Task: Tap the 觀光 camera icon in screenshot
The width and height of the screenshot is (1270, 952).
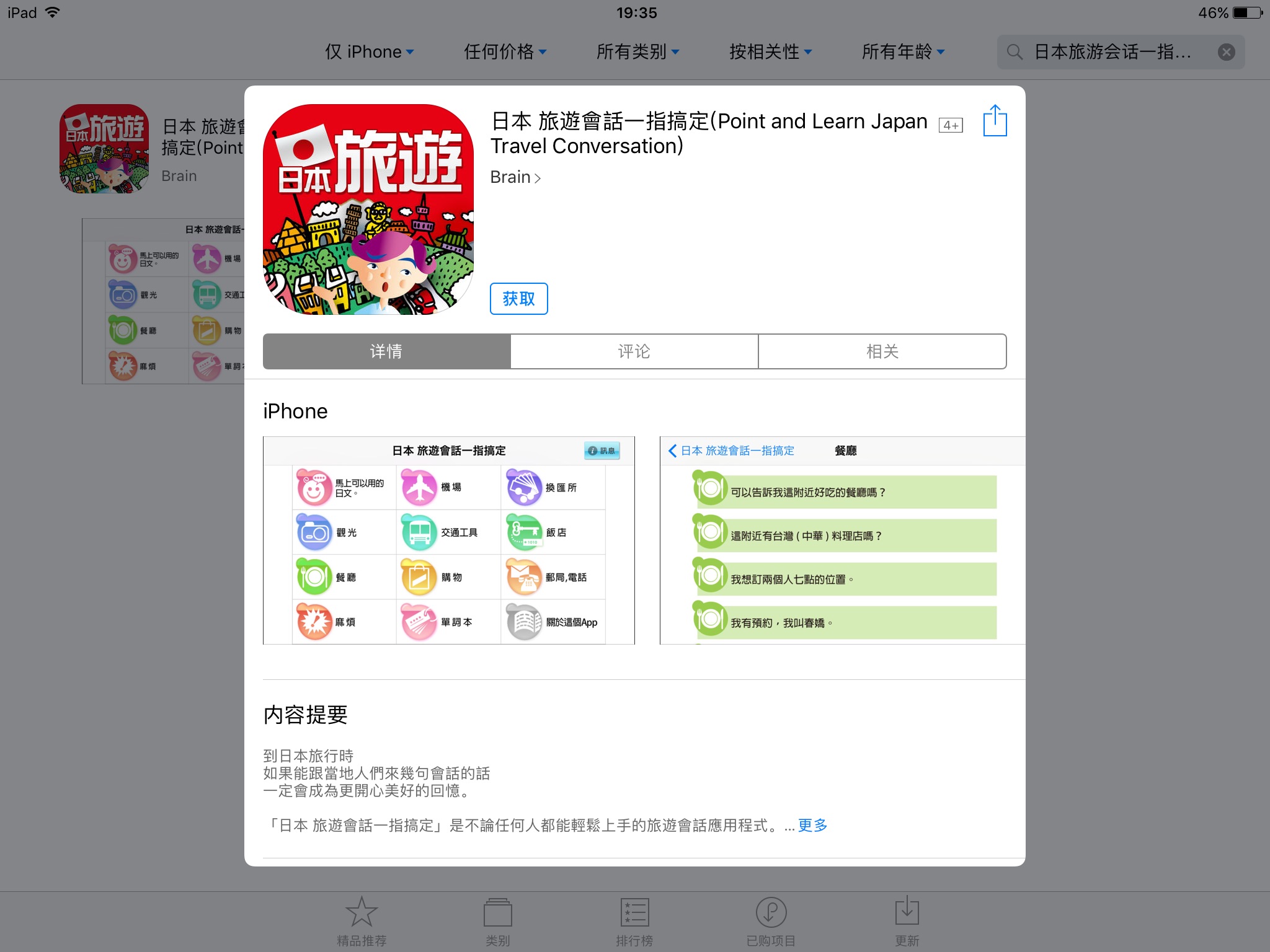Action: [x=314, y=532]
